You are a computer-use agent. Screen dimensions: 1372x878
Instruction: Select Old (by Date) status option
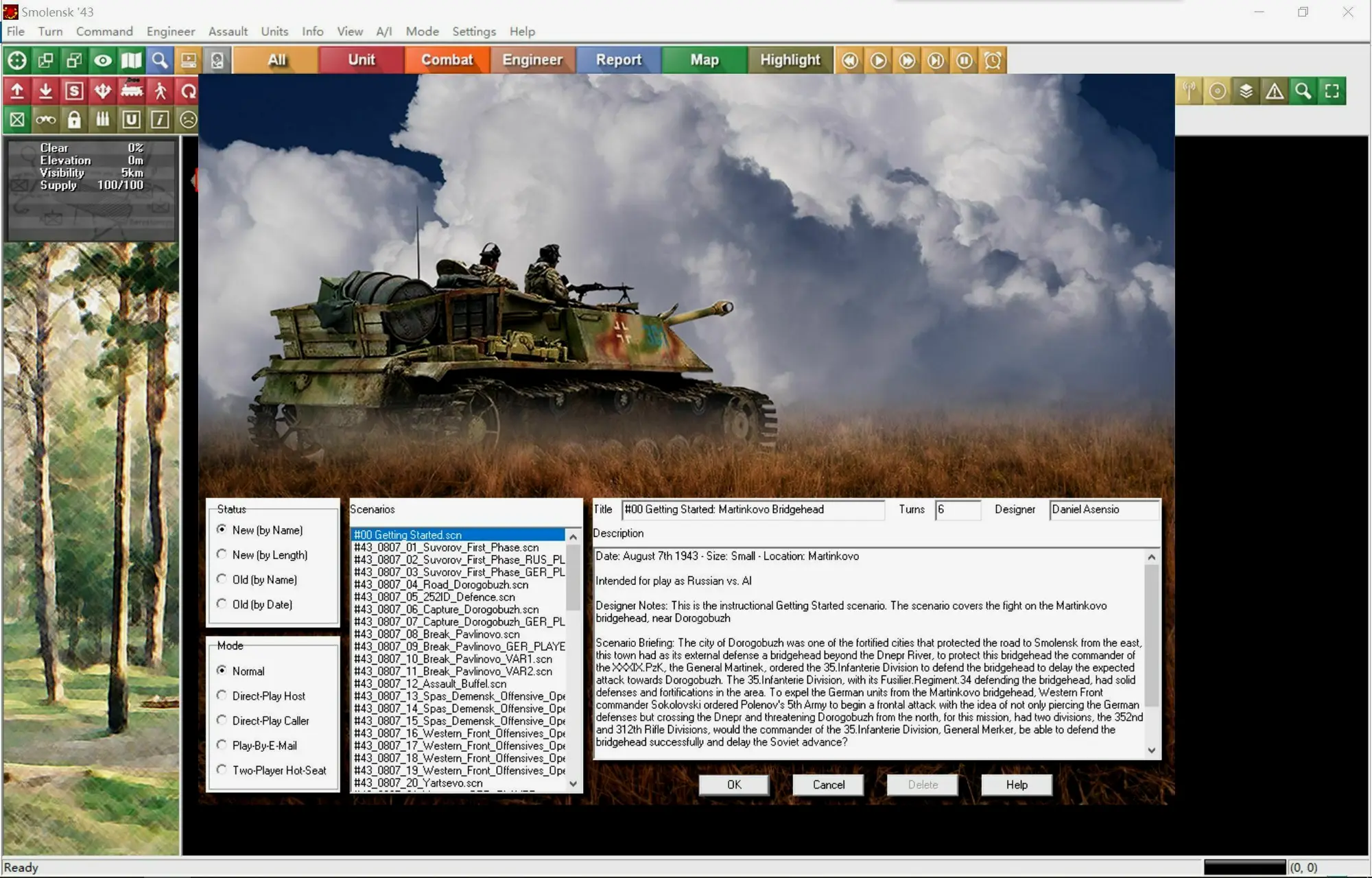pyautogui.click(x=255, y=604)
